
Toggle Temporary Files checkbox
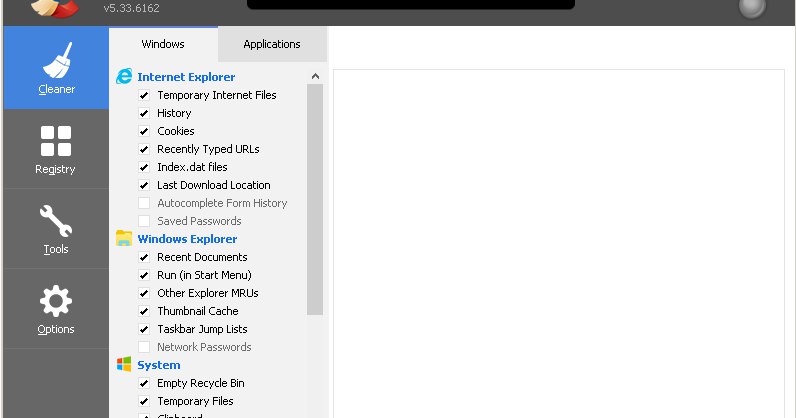point(144,401)
